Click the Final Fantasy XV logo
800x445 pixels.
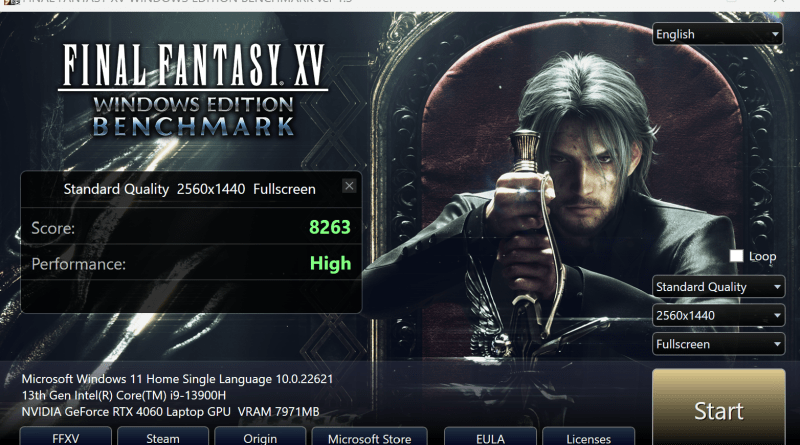coord(193,91)
